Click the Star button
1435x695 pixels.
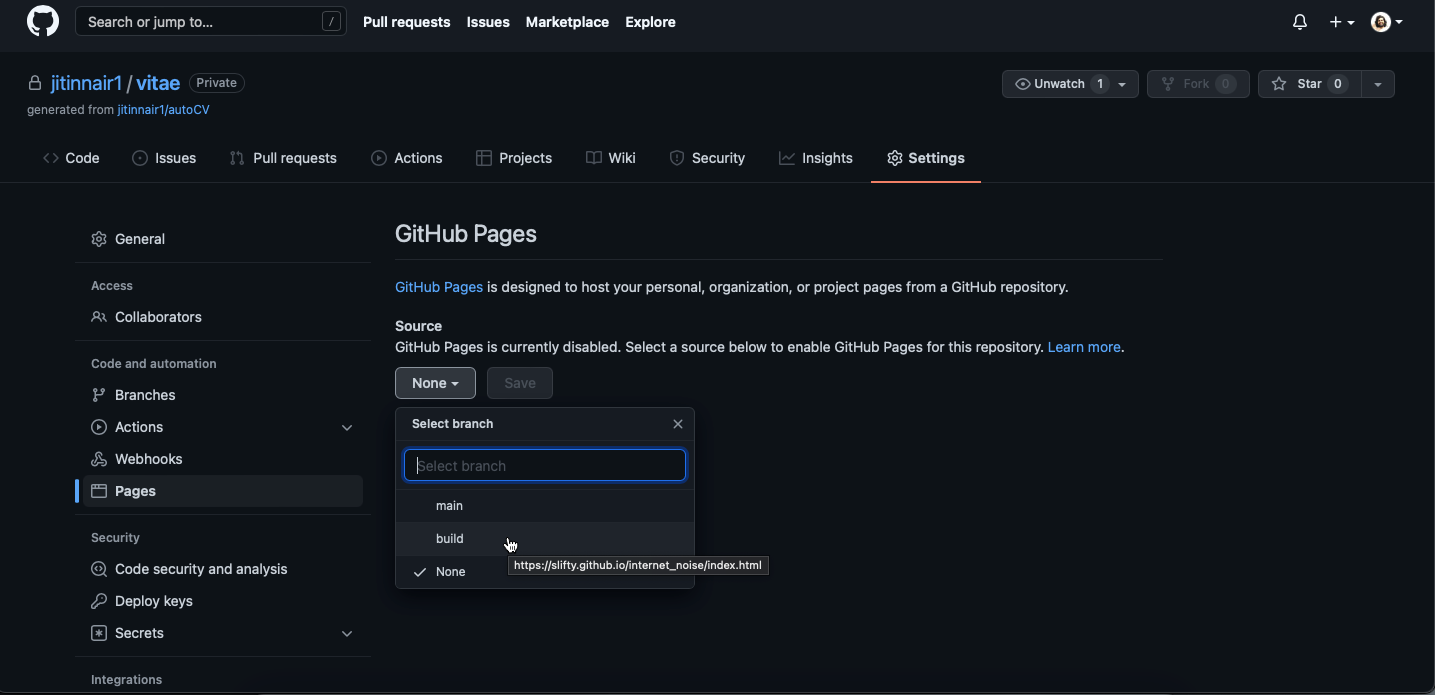[1309, 84]
